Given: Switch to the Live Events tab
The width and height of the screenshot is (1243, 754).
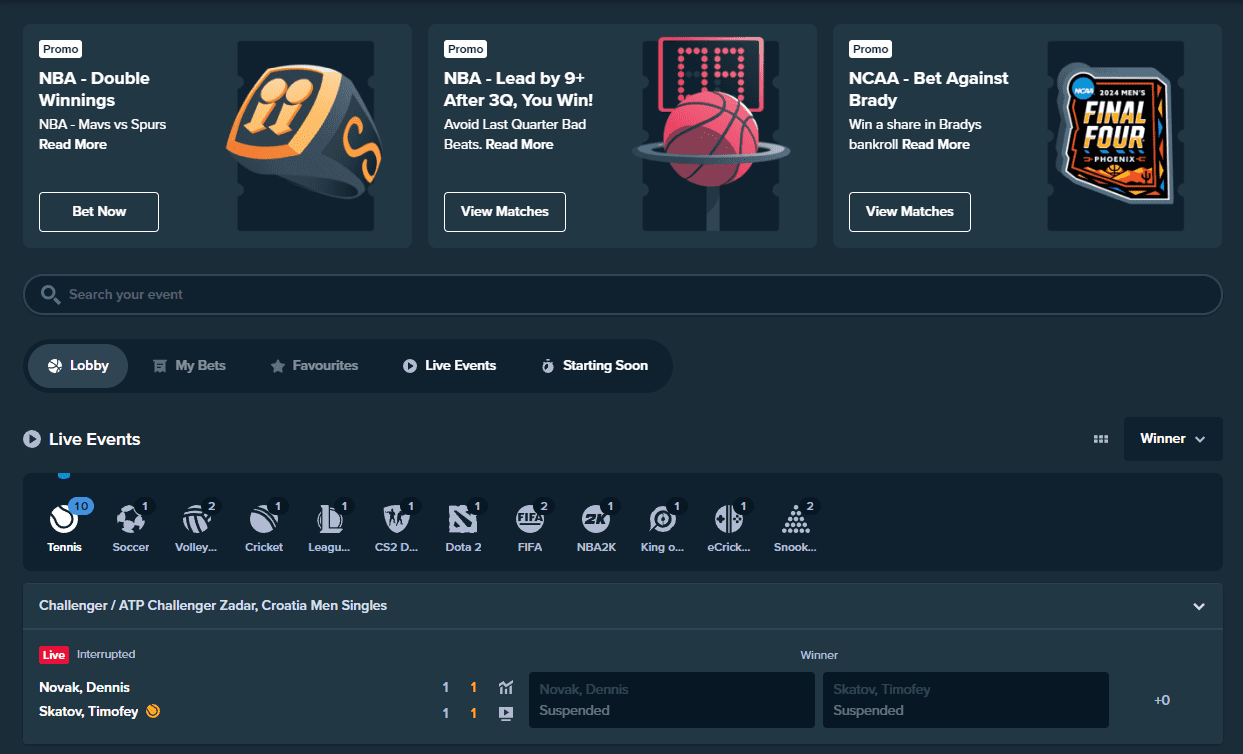Looking at the screenshot, I should [449, 366].
